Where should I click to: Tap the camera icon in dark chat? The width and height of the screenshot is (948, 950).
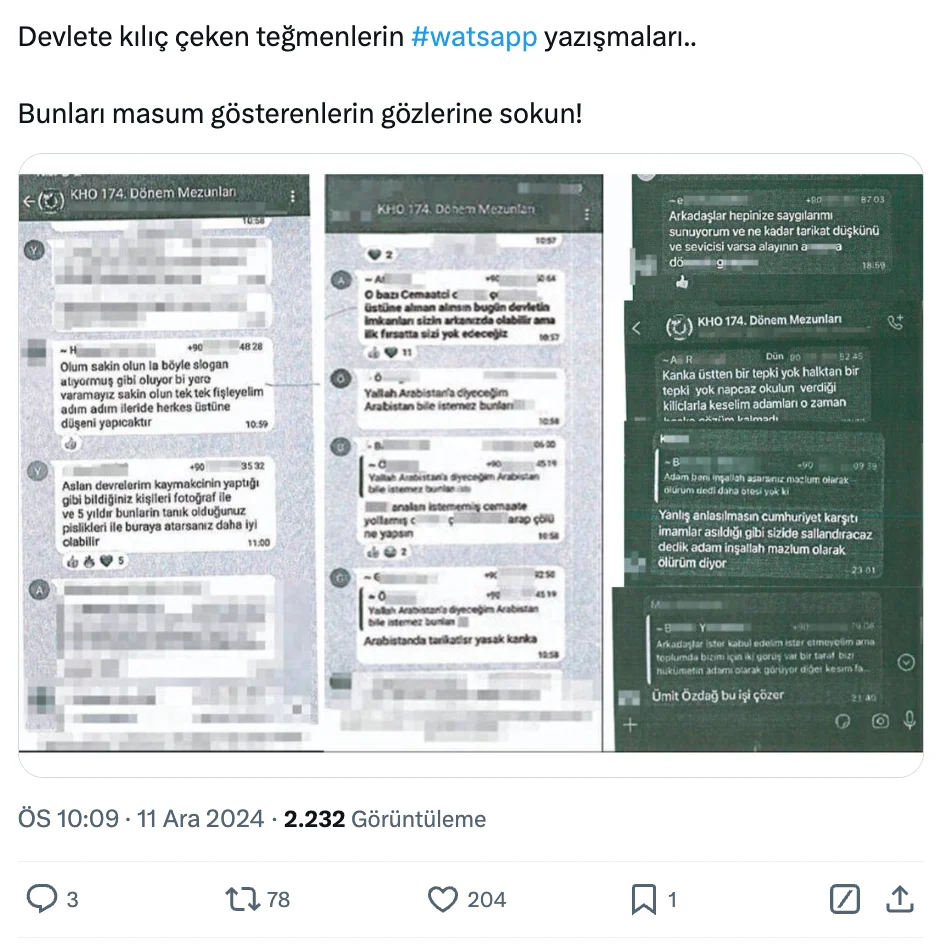click(x=880, y=721)
